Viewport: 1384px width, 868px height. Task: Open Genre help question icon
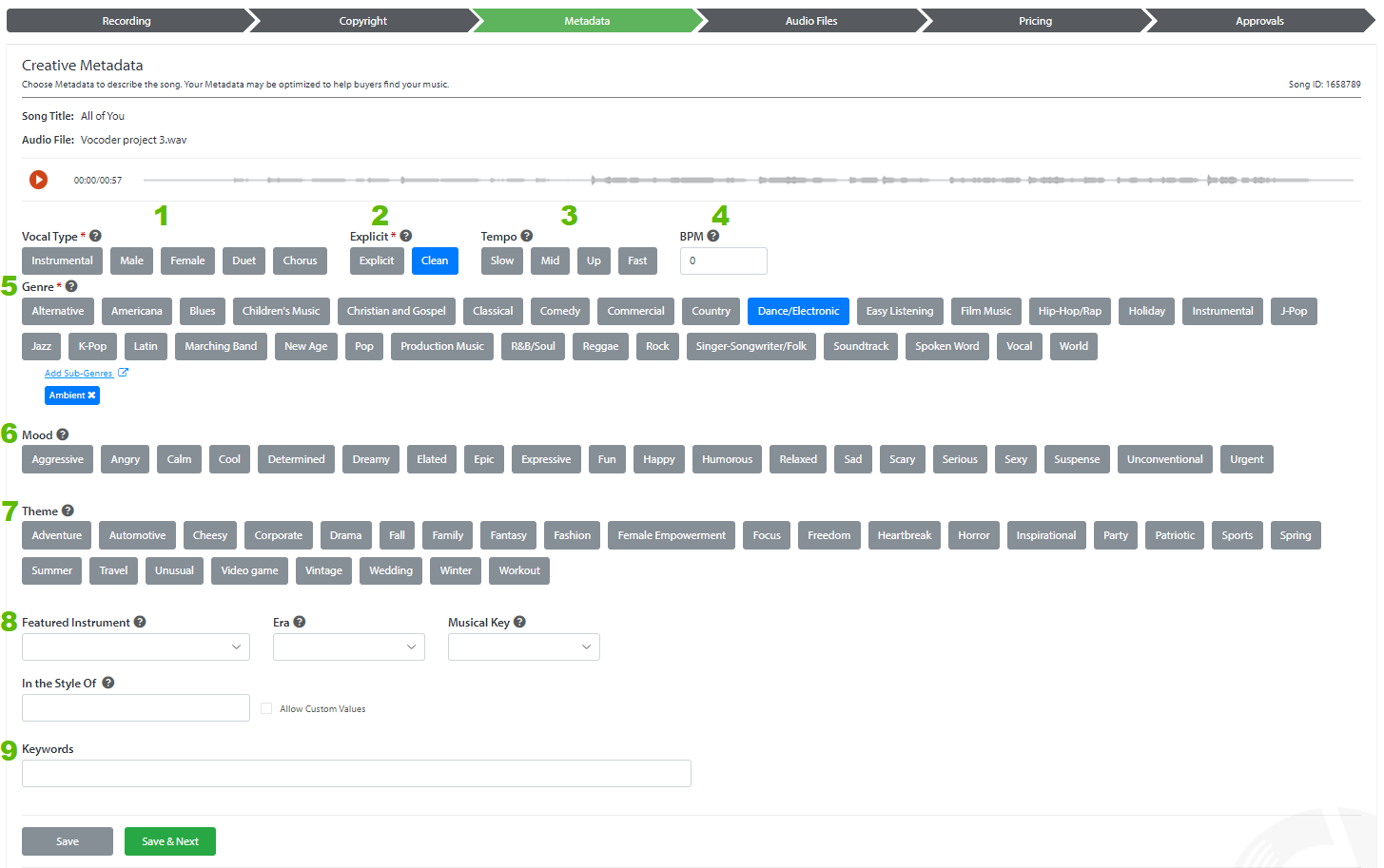(x=71, y=286)
